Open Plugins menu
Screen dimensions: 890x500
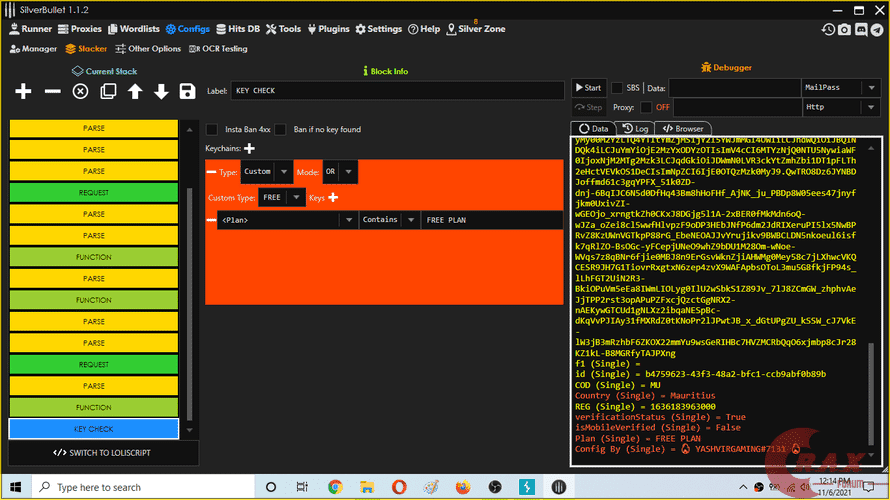pyautogui.click(x=329, y=29)
